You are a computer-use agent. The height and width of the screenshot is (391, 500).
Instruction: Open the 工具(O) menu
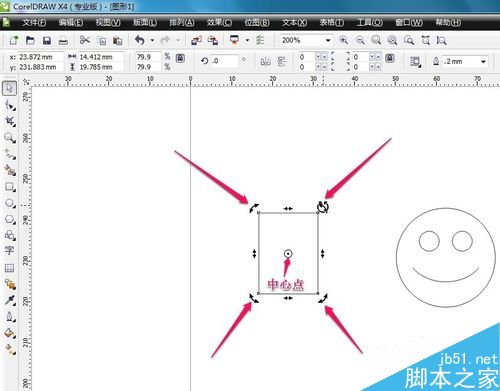coord(369,23)
